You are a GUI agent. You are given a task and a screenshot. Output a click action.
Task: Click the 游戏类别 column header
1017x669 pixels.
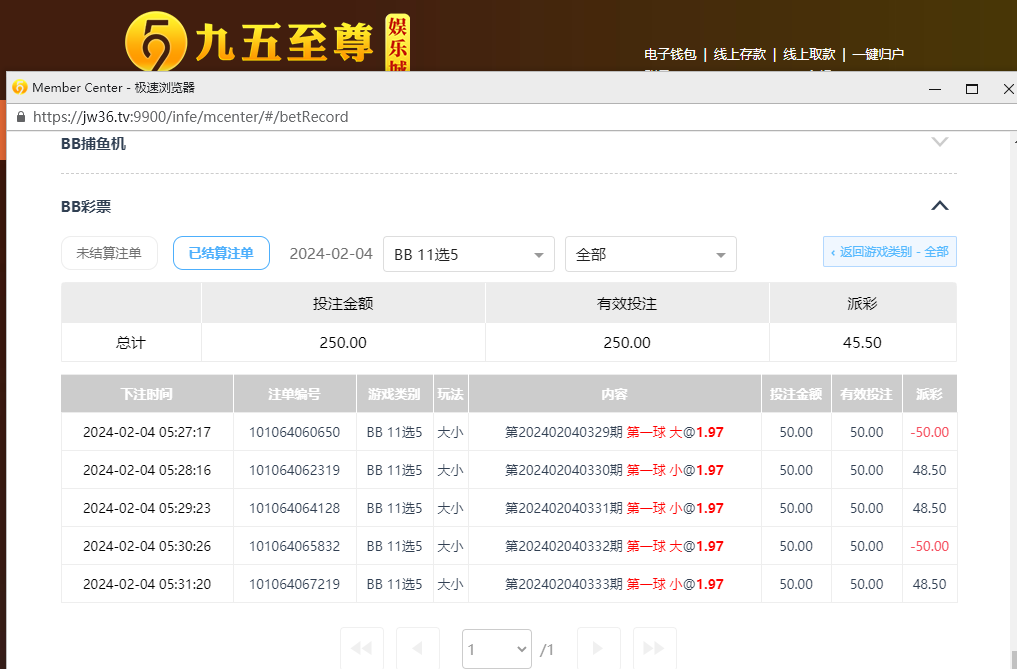394,394
